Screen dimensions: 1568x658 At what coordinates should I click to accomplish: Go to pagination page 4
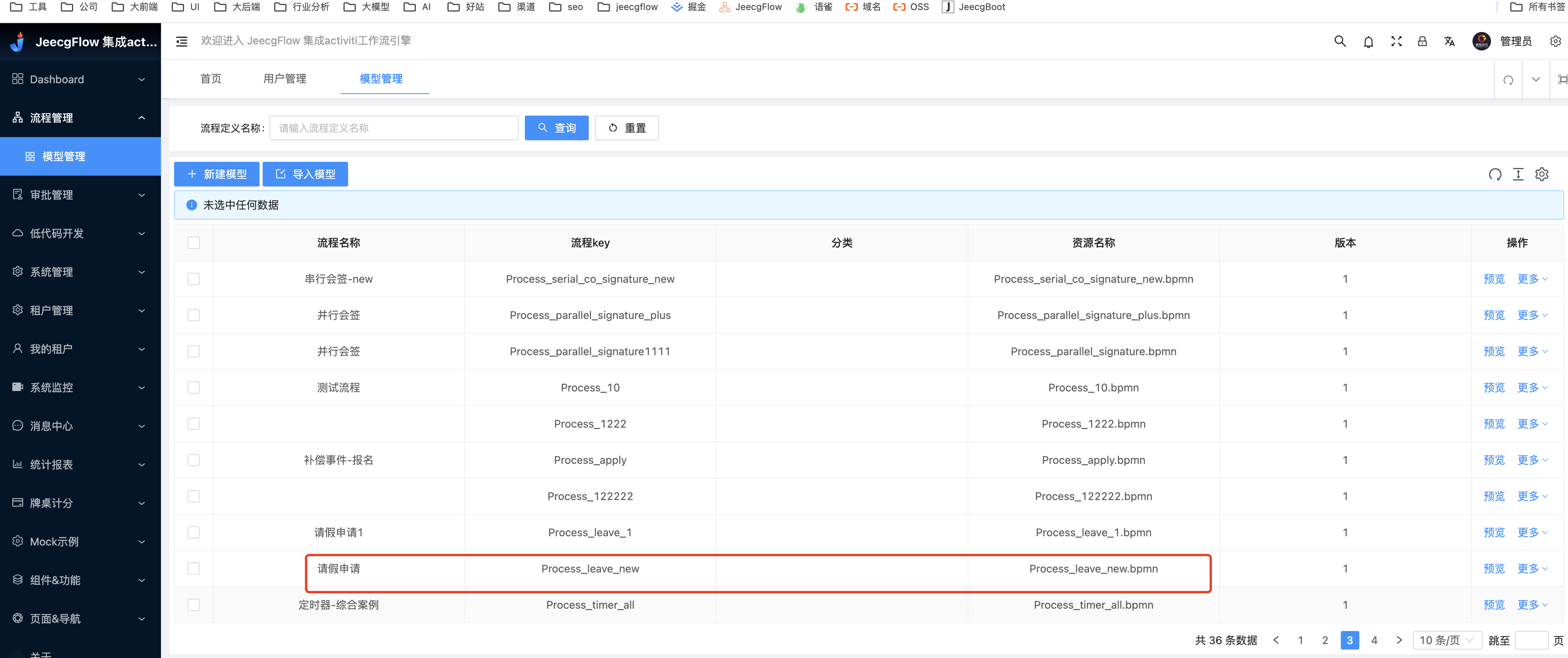pyautogui.click(x=1374, y=640)
